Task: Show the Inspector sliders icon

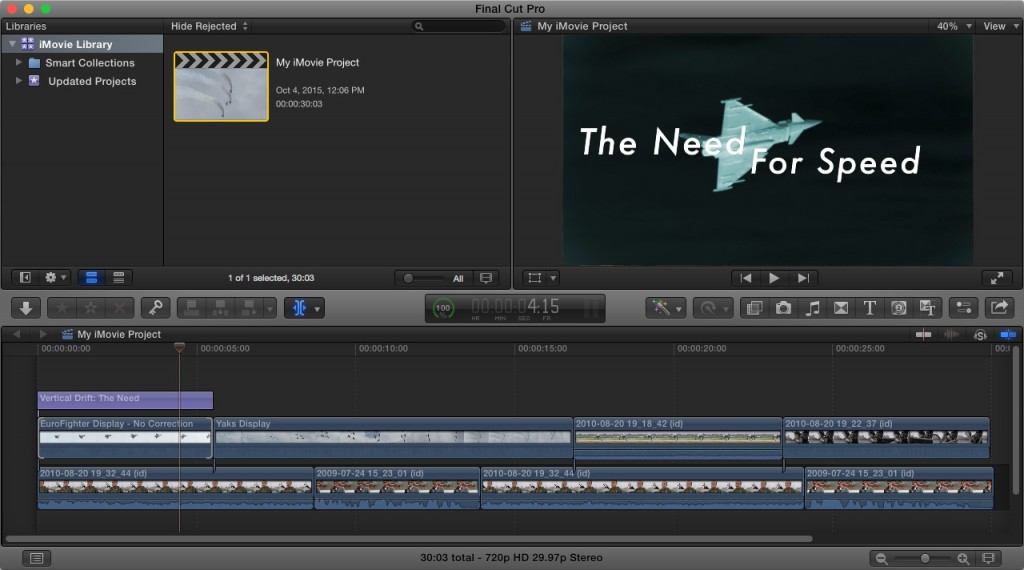Action: click(x=963, y=308)
